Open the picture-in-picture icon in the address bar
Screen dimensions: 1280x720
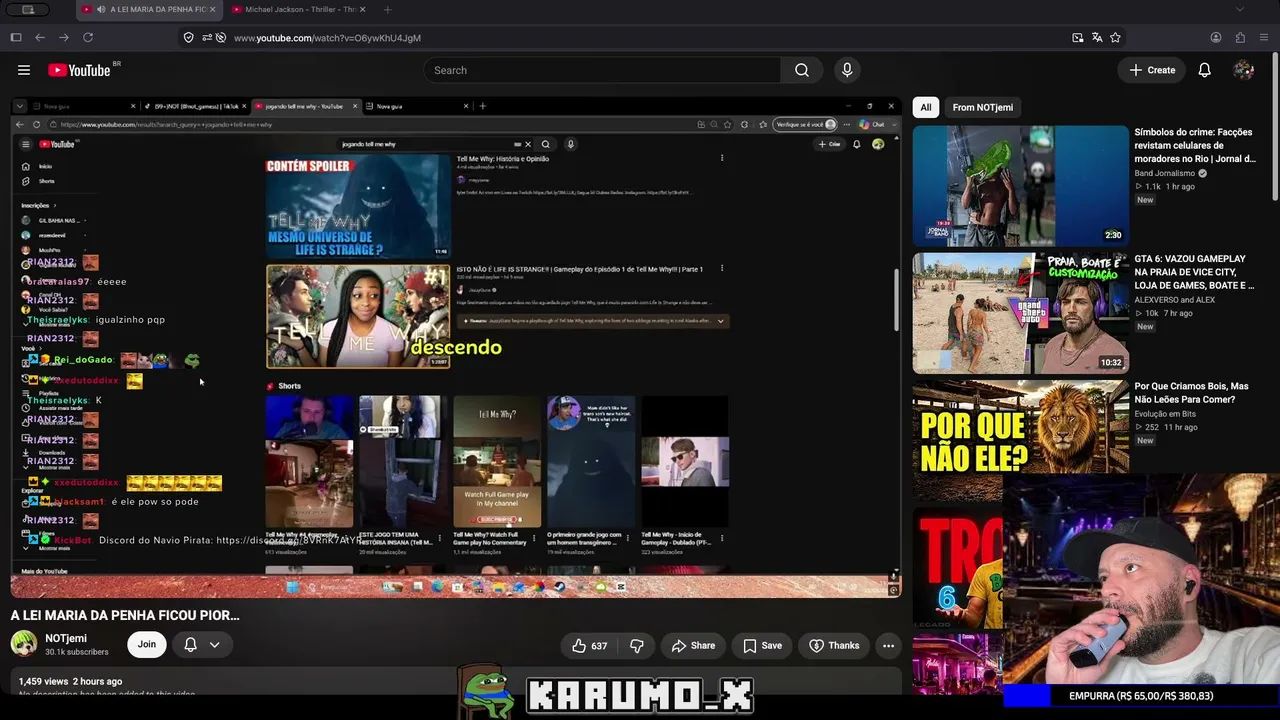click(1078, 38)
